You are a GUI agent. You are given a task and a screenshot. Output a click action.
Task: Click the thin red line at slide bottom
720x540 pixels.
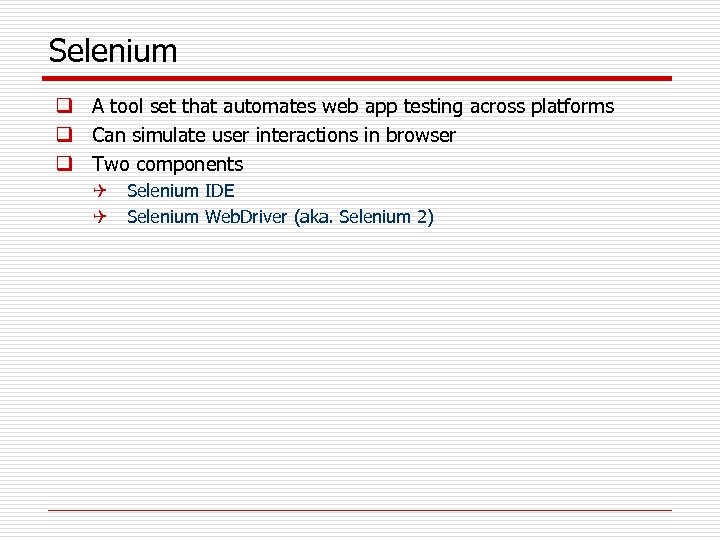click(360, 511)
